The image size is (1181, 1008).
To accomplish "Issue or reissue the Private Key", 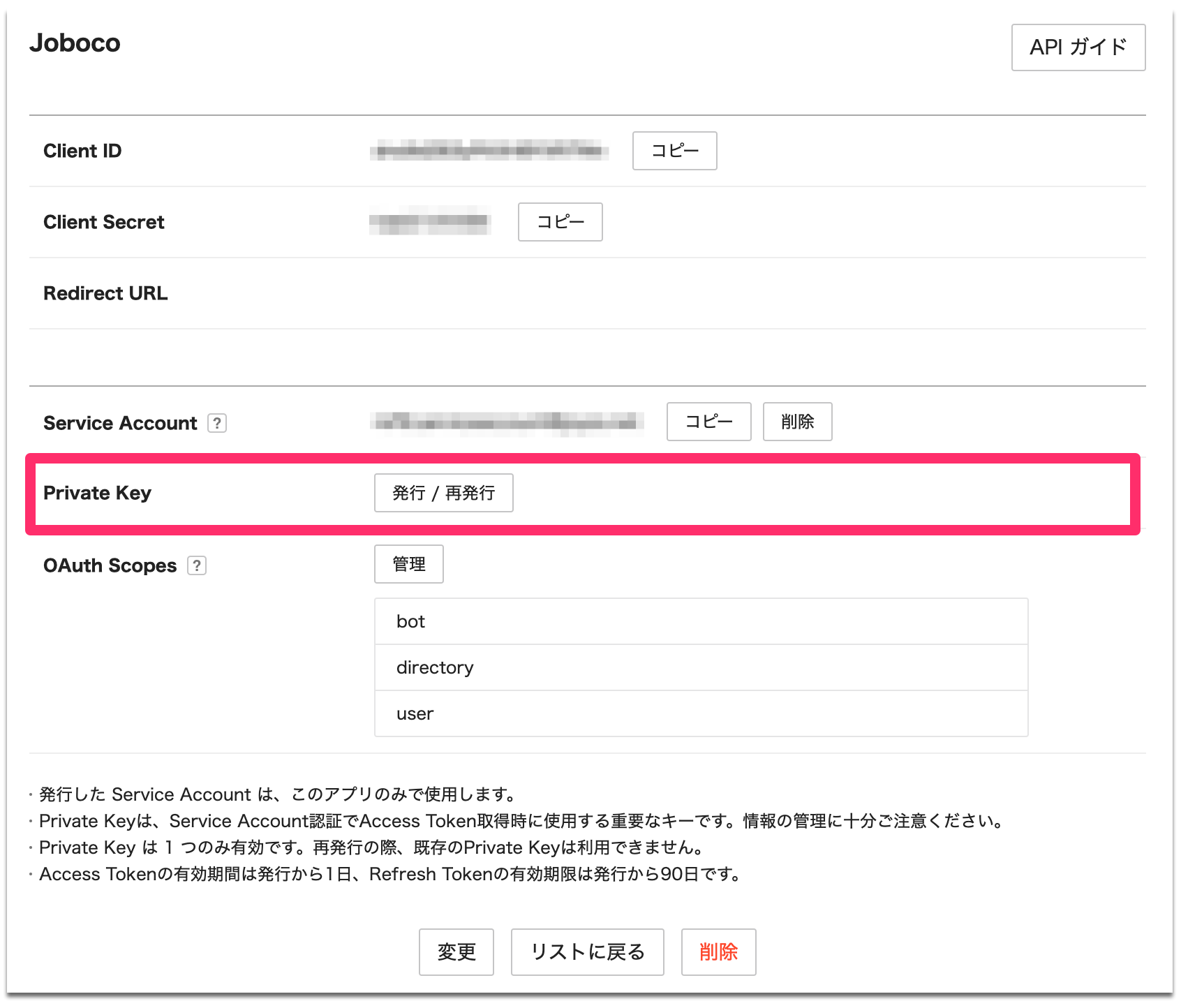I will [x=443, y=493].
